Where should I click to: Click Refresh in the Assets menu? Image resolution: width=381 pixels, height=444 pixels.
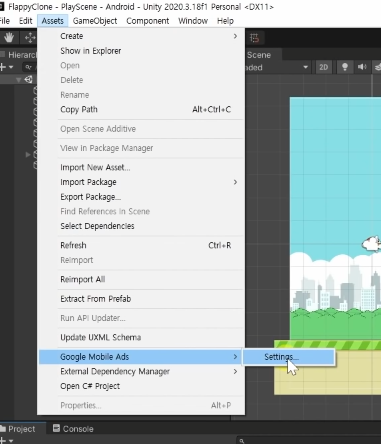tap(141, 245)
